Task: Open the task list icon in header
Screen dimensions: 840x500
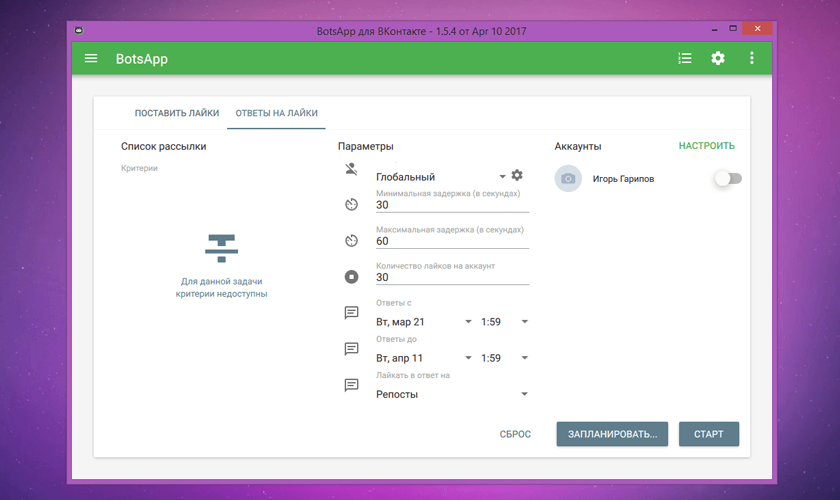Action: tap(685, 58)
